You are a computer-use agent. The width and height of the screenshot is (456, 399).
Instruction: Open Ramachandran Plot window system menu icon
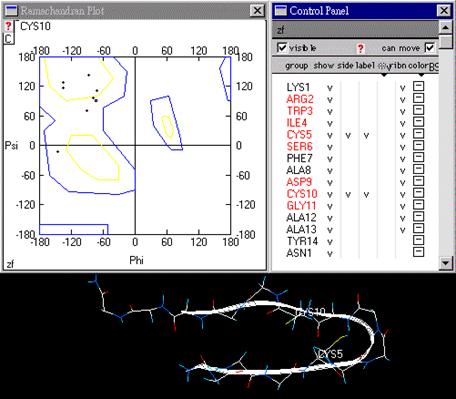click(x=12, y=11)
